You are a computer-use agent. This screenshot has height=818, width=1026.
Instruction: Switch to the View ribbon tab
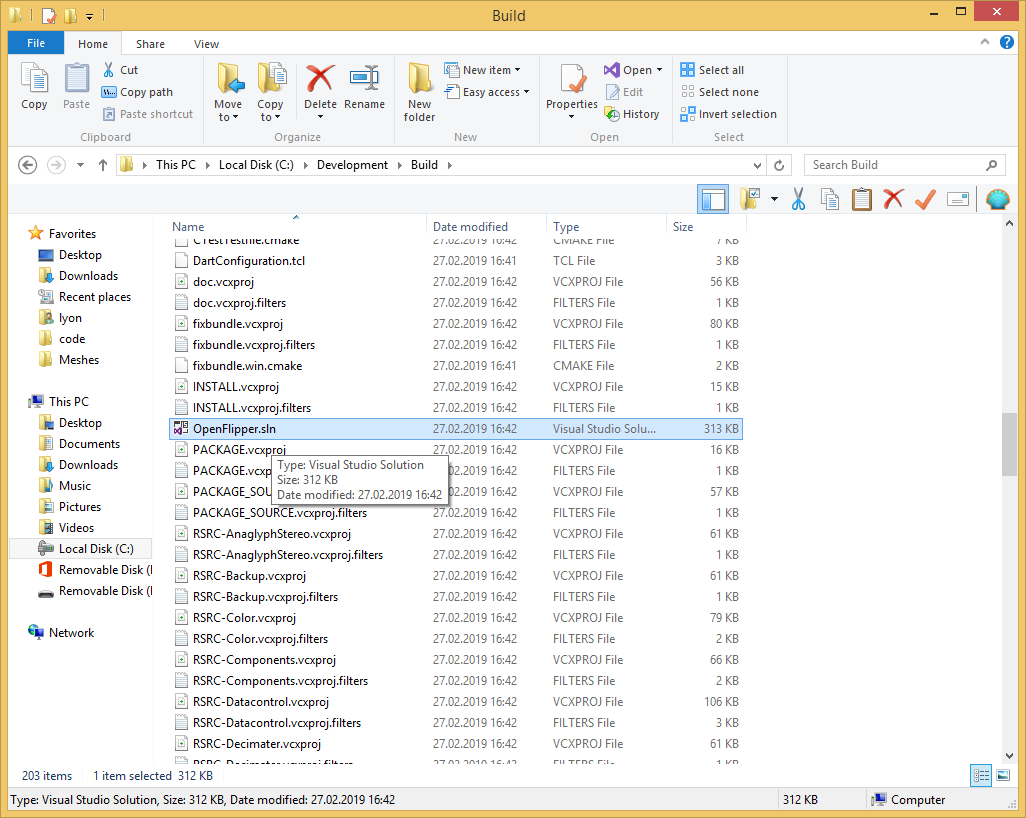tap(206, 44)
